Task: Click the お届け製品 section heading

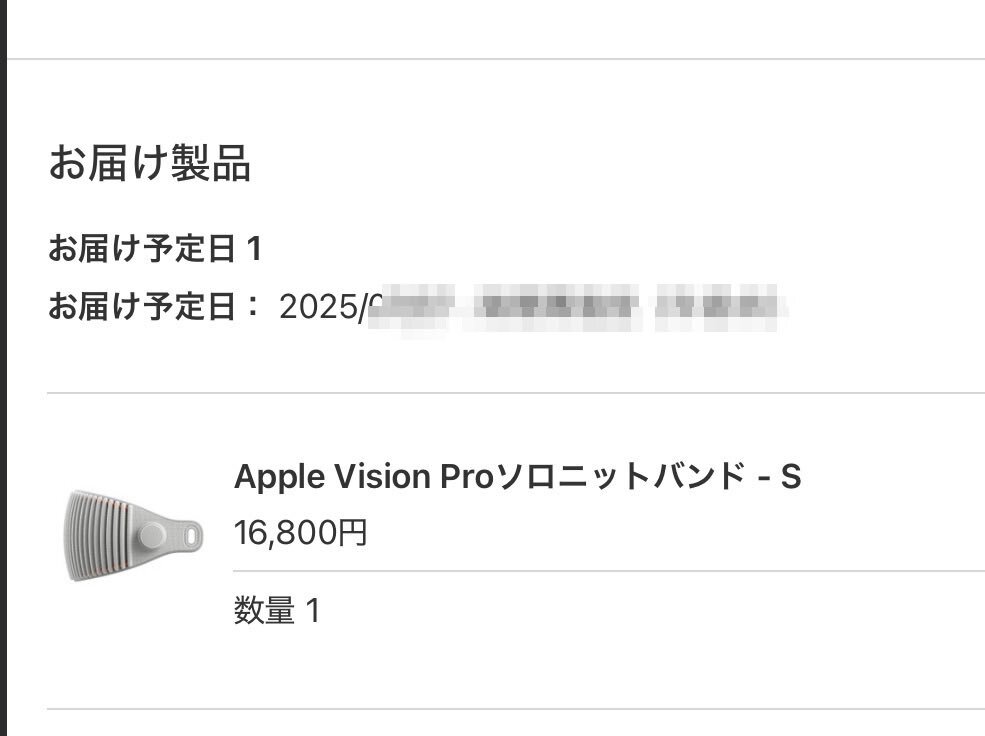Action: (x=150, y=163)
